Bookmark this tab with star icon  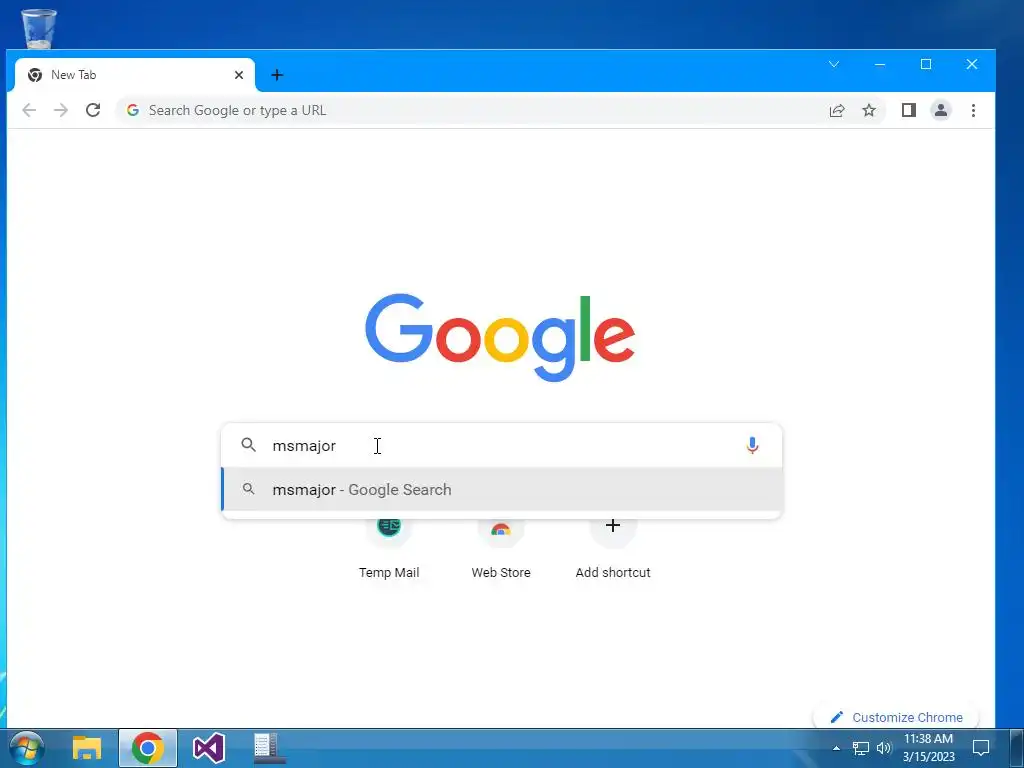[869, 110]
